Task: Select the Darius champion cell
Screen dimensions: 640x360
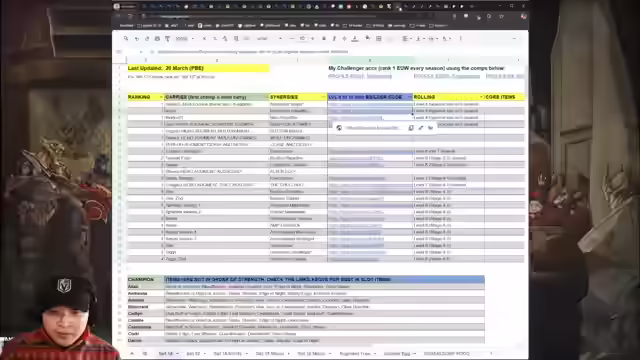Action: [x=146, y=340]
